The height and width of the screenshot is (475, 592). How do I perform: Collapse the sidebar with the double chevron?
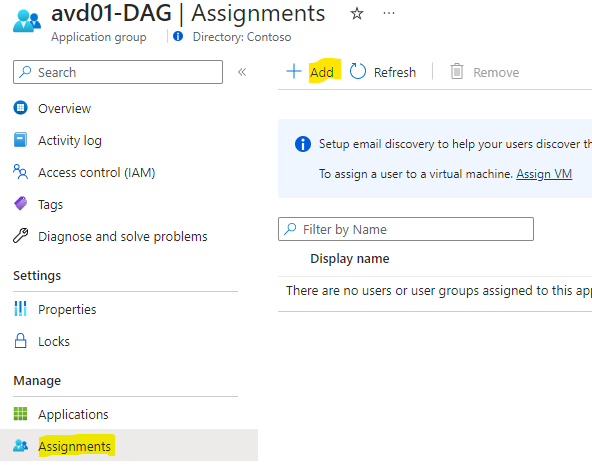pos(242,72)
